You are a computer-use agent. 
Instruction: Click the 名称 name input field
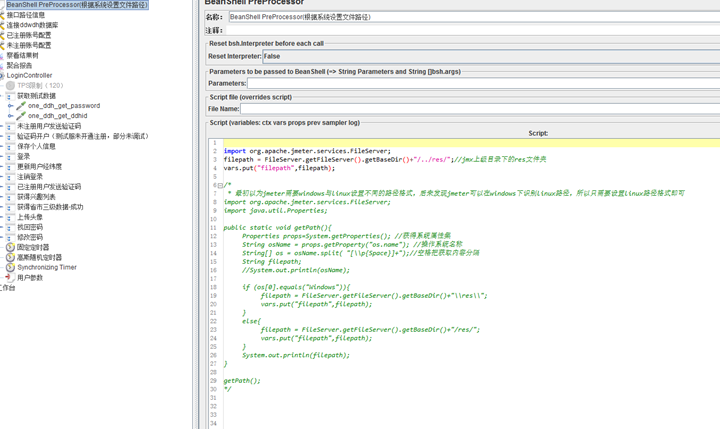[474, 17]
